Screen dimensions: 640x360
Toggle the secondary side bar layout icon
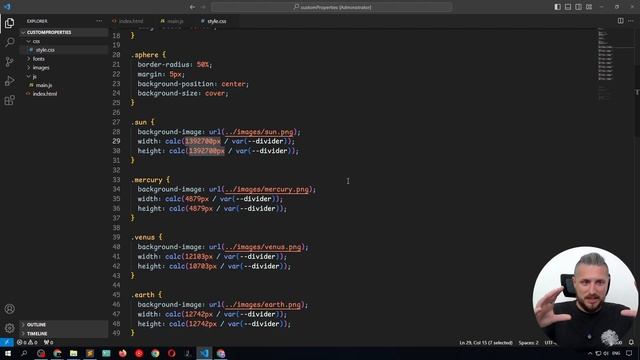[578, 7]
